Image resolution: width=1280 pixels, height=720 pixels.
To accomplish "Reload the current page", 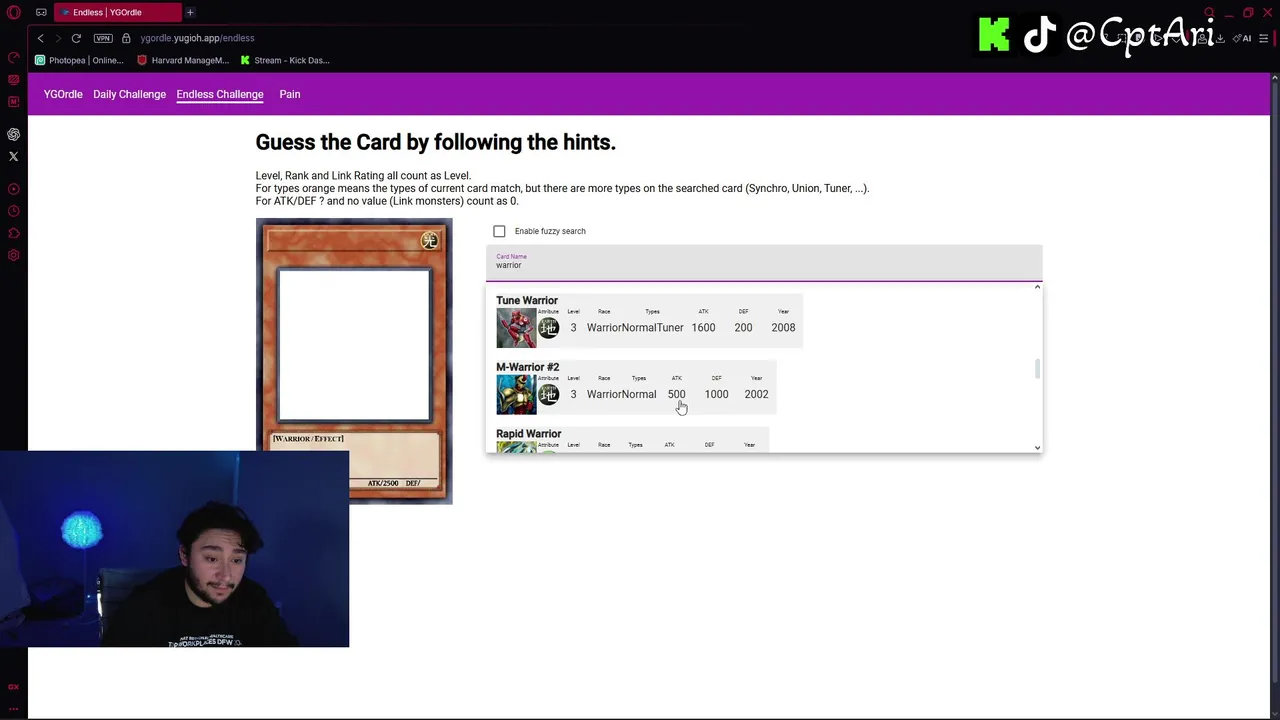I will 76,38.
